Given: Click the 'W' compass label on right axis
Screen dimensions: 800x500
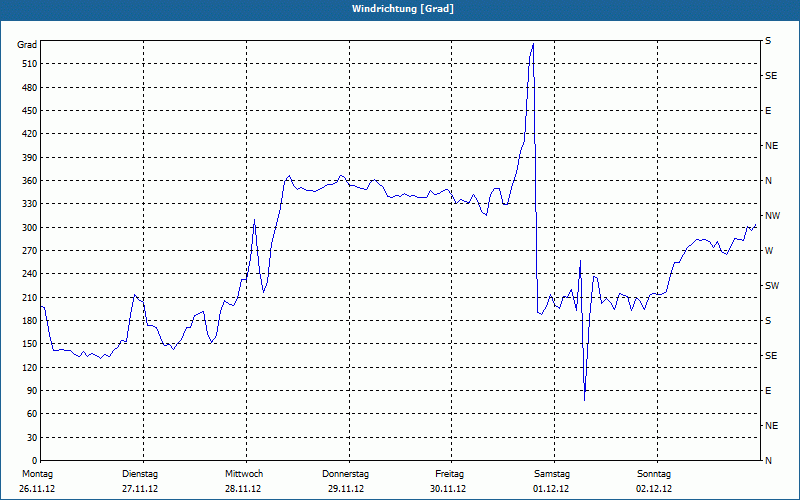Looking at the screenshot, I should coord(769,251).
